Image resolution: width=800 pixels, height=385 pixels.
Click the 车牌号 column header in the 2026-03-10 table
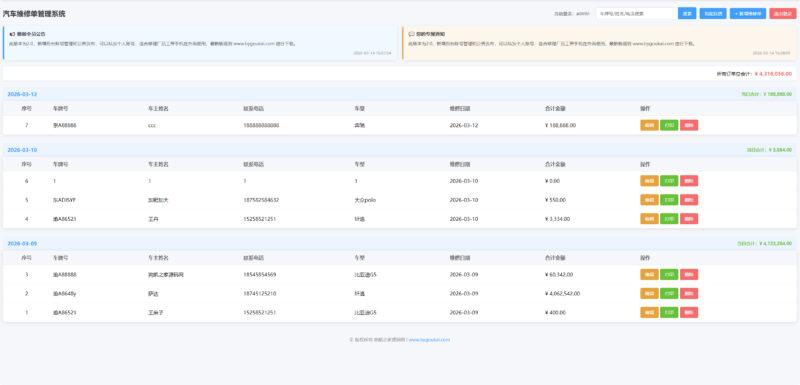61,165
